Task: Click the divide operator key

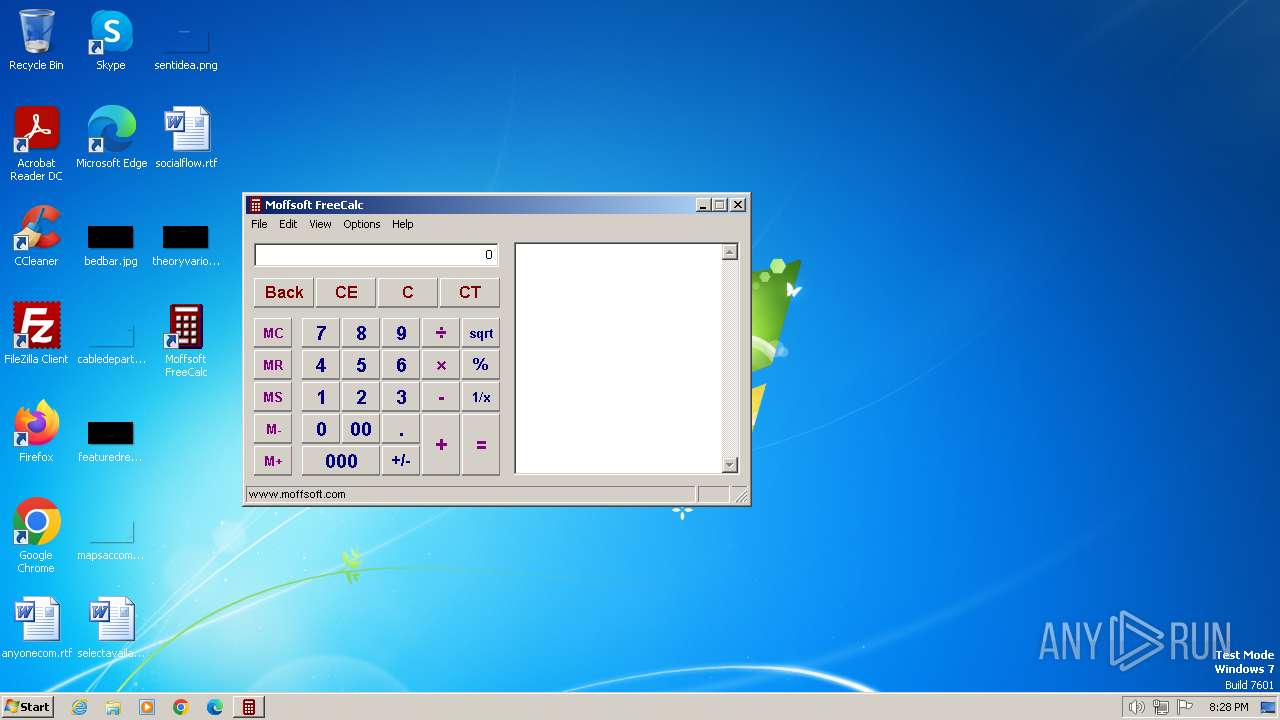Action: 441,333
